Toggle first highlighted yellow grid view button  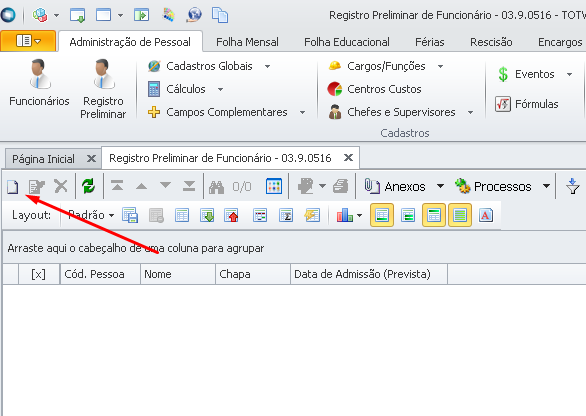click(x=382, y=215)
